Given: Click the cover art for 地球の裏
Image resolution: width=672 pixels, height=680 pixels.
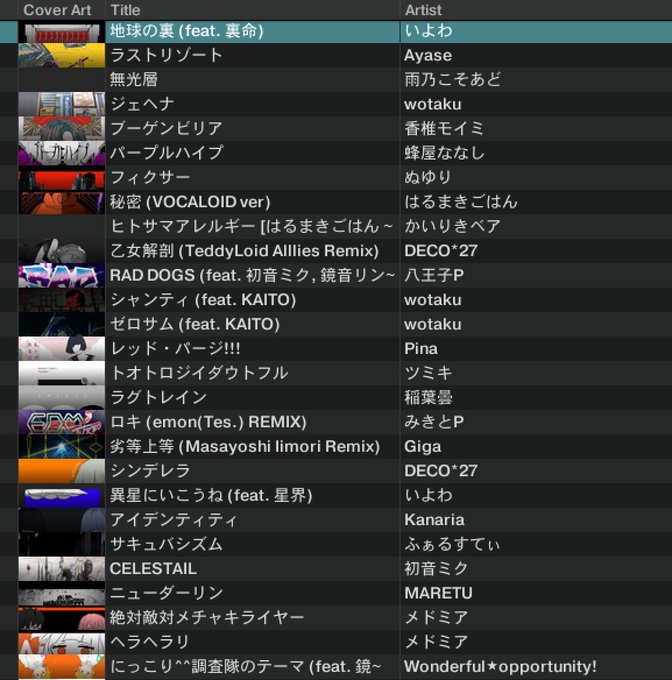Looking at the screenshot, I should (62, 32).
